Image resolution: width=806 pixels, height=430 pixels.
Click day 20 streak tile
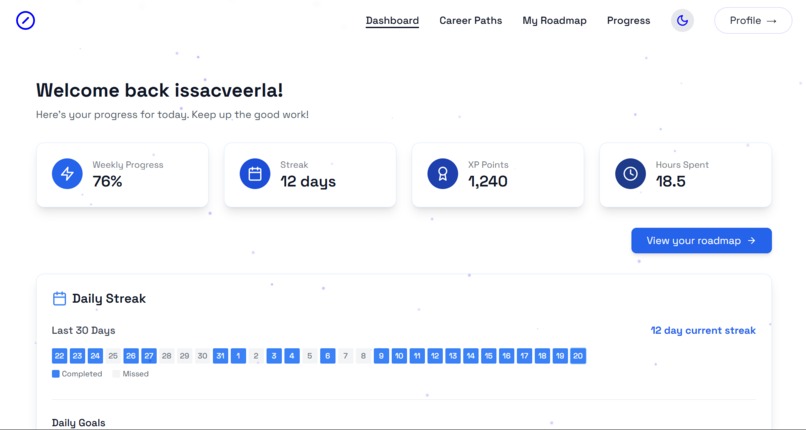coord(578,356)
